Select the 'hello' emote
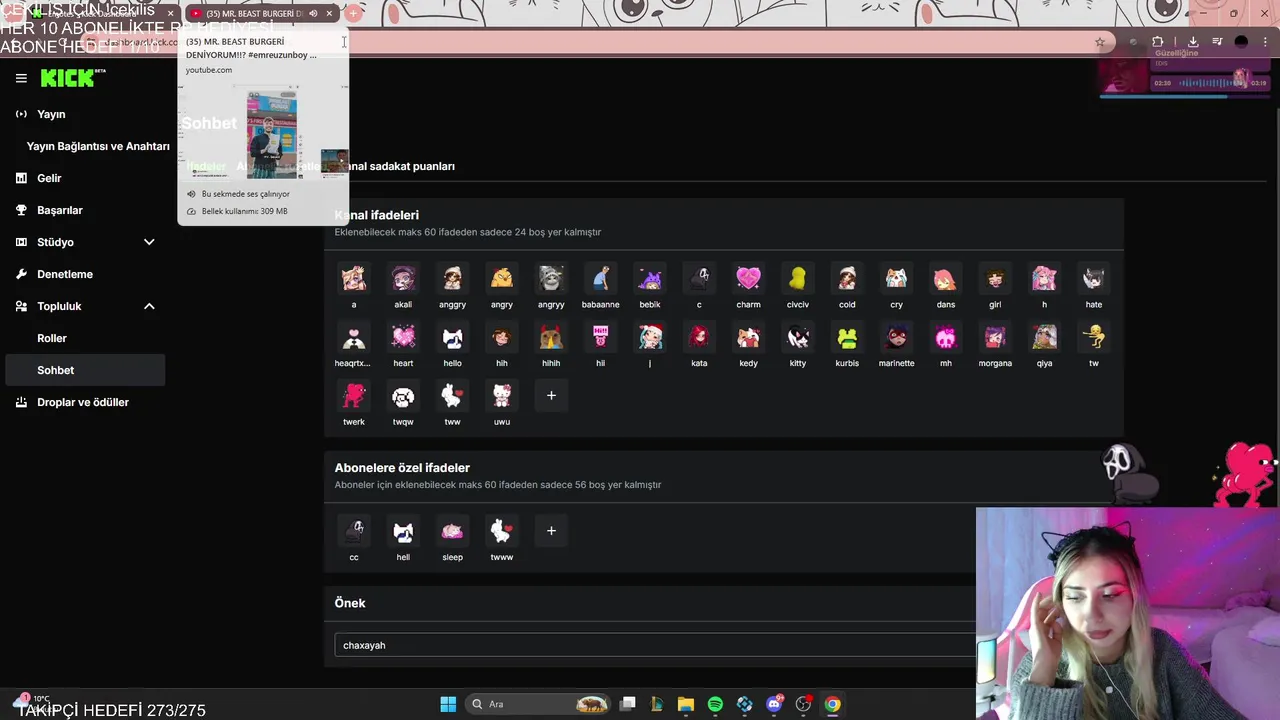Viewport: 1280px width, 720px height. [x=452, y=337]
